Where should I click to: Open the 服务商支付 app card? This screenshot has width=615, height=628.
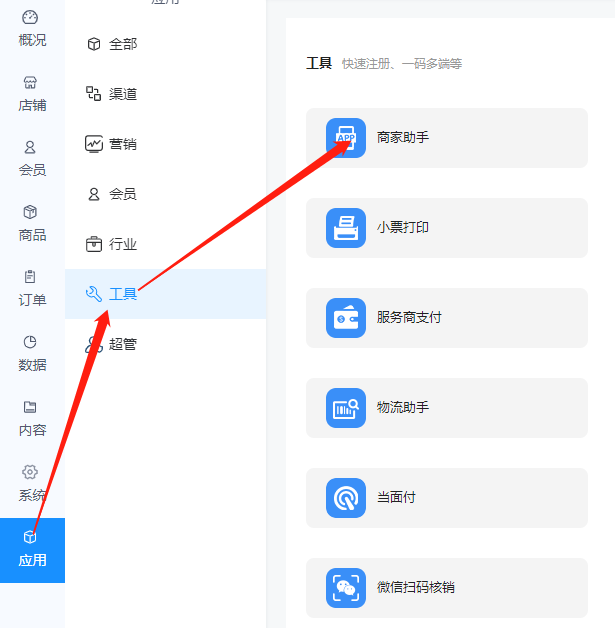[447, 318]
